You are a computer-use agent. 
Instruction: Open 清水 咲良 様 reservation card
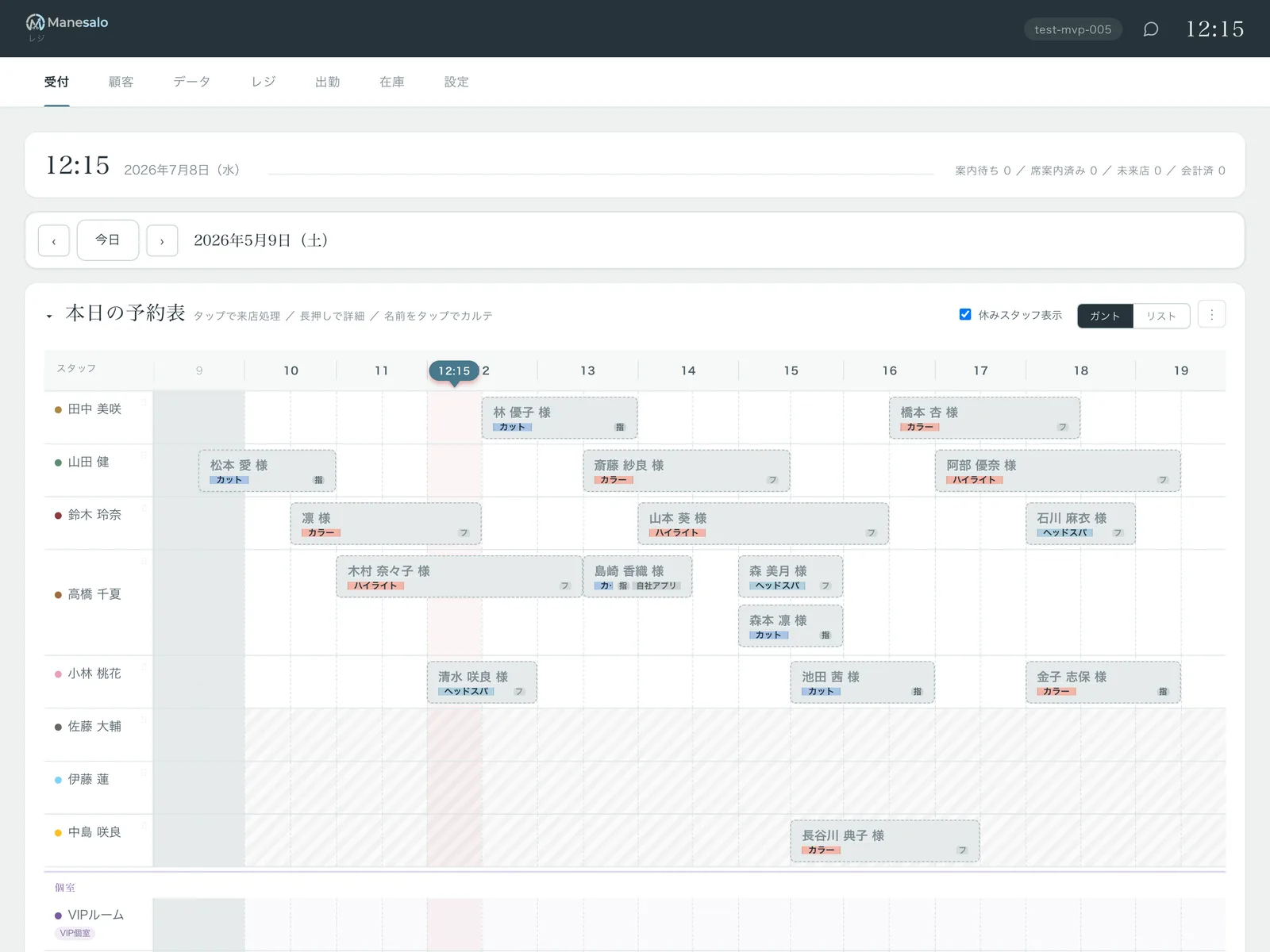[482, 682]
